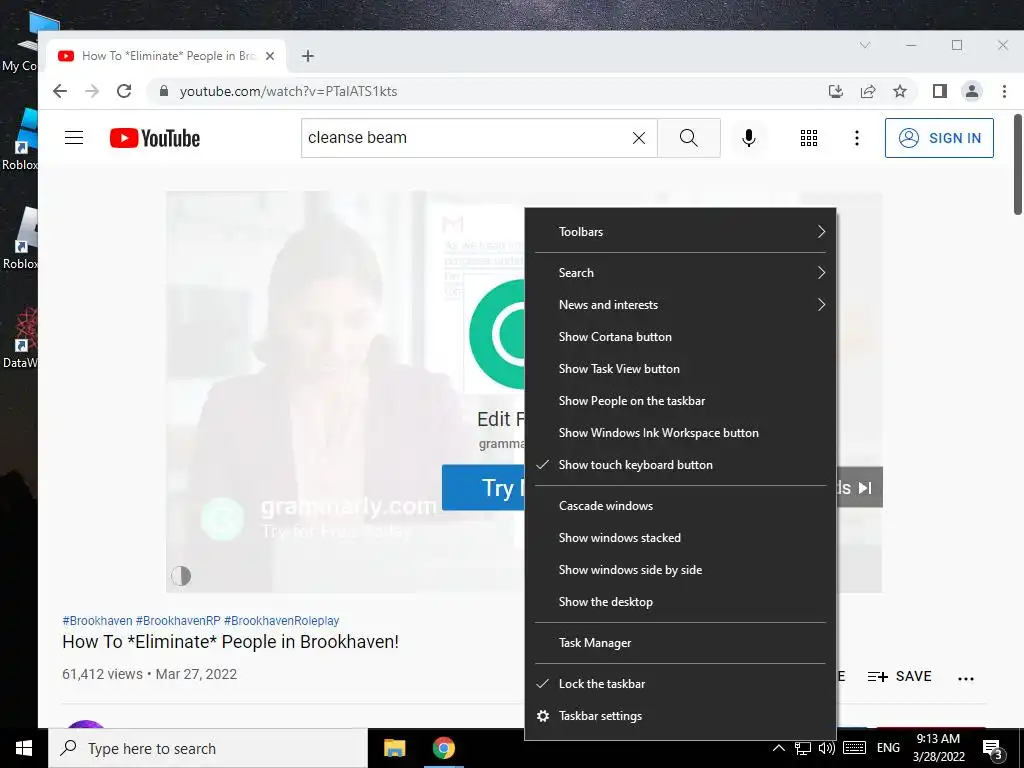Click the taskbar search box
The image size is (1024, 768).
point(208,748)
